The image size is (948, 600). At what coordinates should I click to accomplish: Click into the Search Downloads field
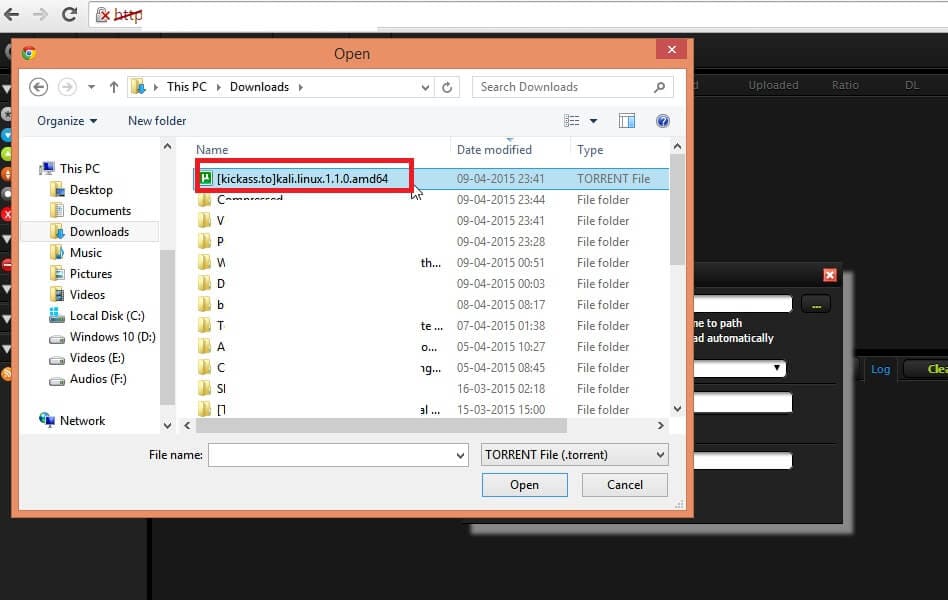[x=565, y=87]
